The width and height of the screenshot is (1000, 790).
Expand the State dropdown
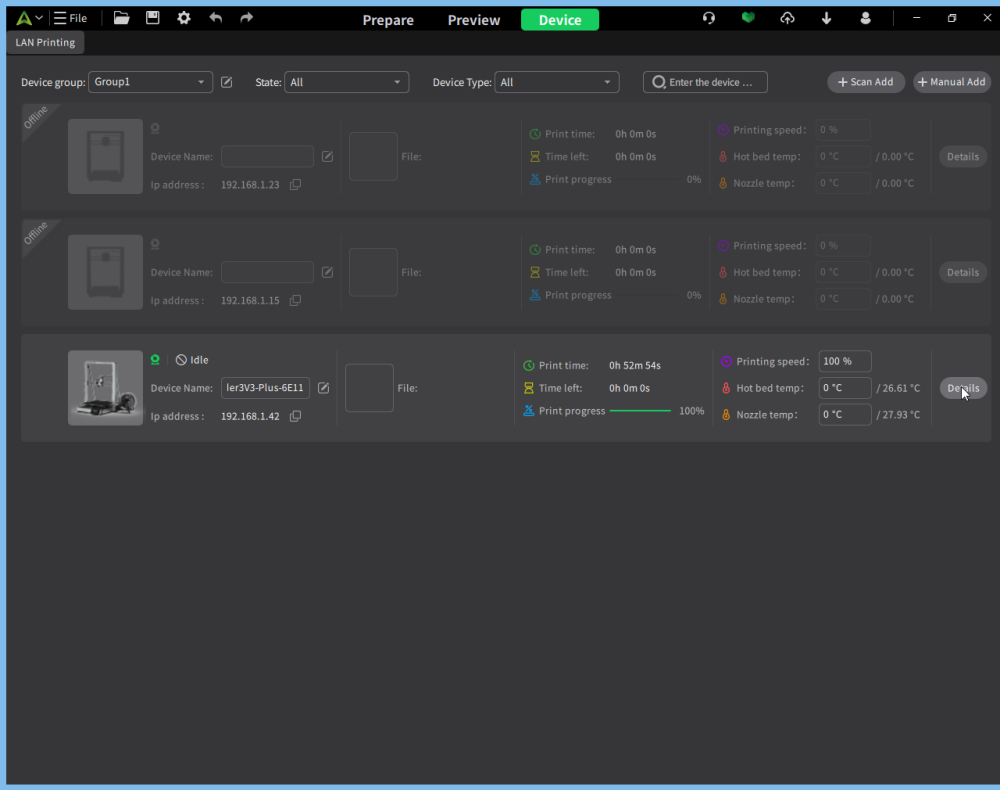346,82
